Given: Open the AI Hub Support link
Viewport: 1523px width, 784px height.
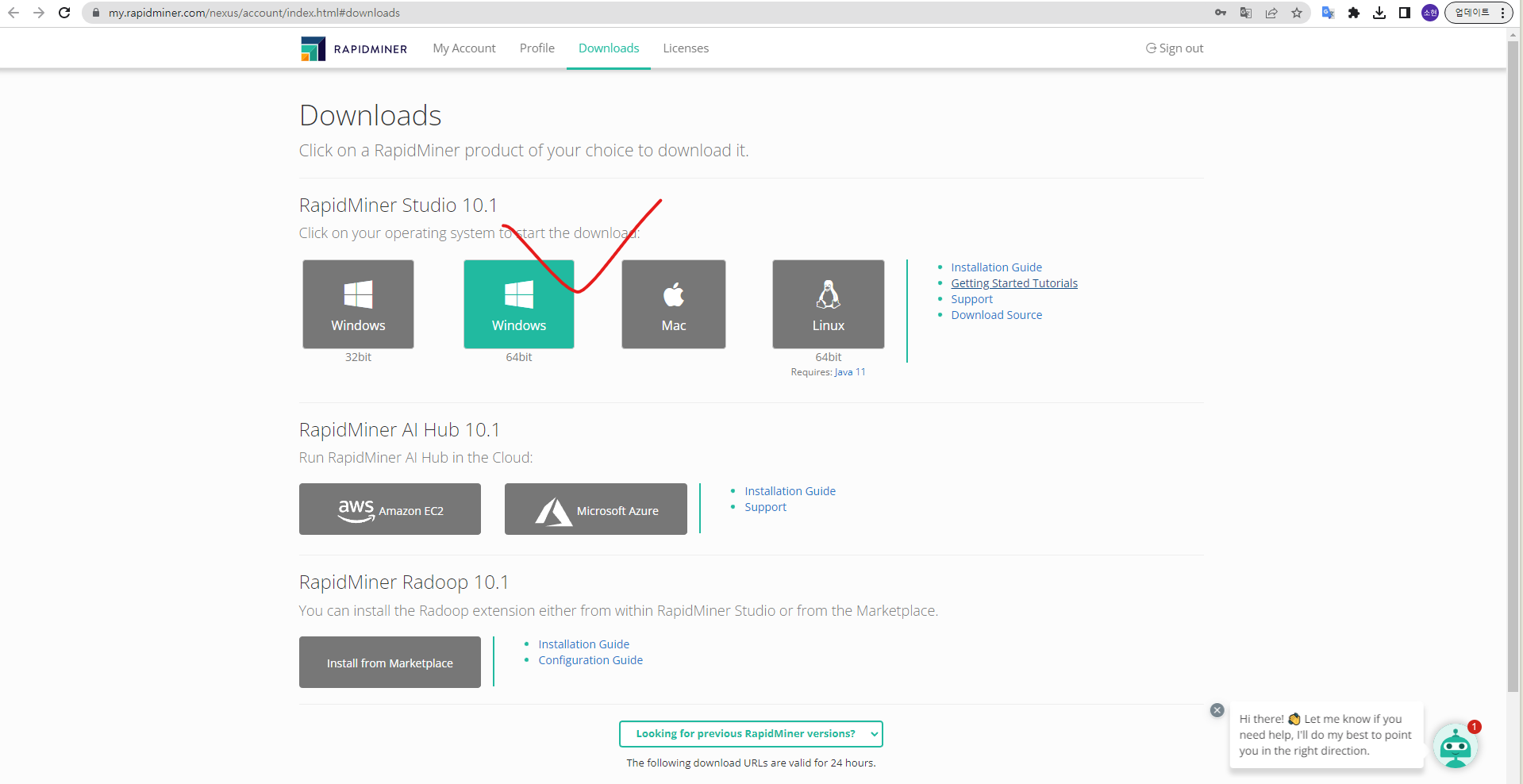Looking at the screenshot, I should (x=766, y=507).
